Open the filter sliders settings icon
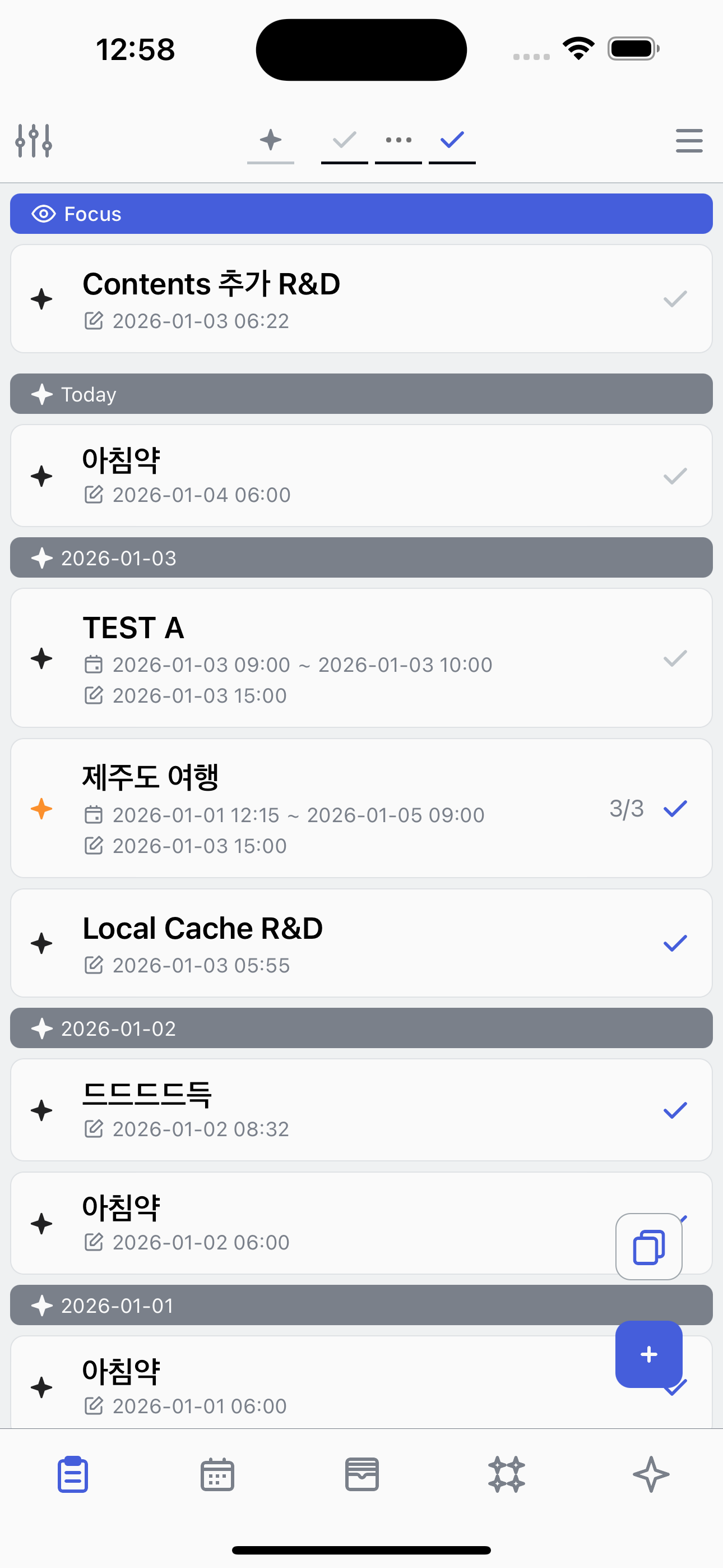The width and height of the screenshot is (723, 1568). pyautogui.click(x=34, y=141)
